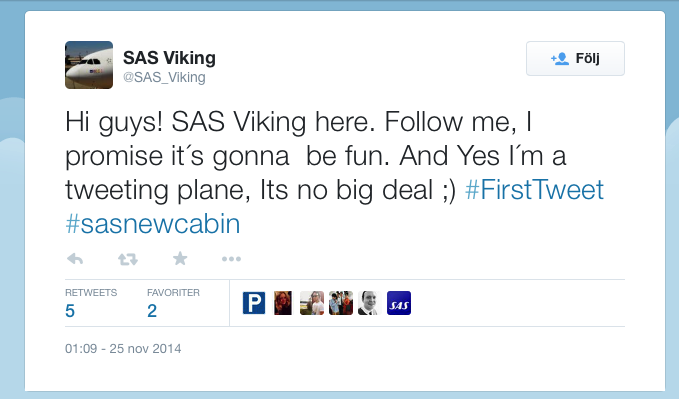Open the red-haired woman avatar profile
The width and height of the screenshot is (679, 399).
point(283,303)
